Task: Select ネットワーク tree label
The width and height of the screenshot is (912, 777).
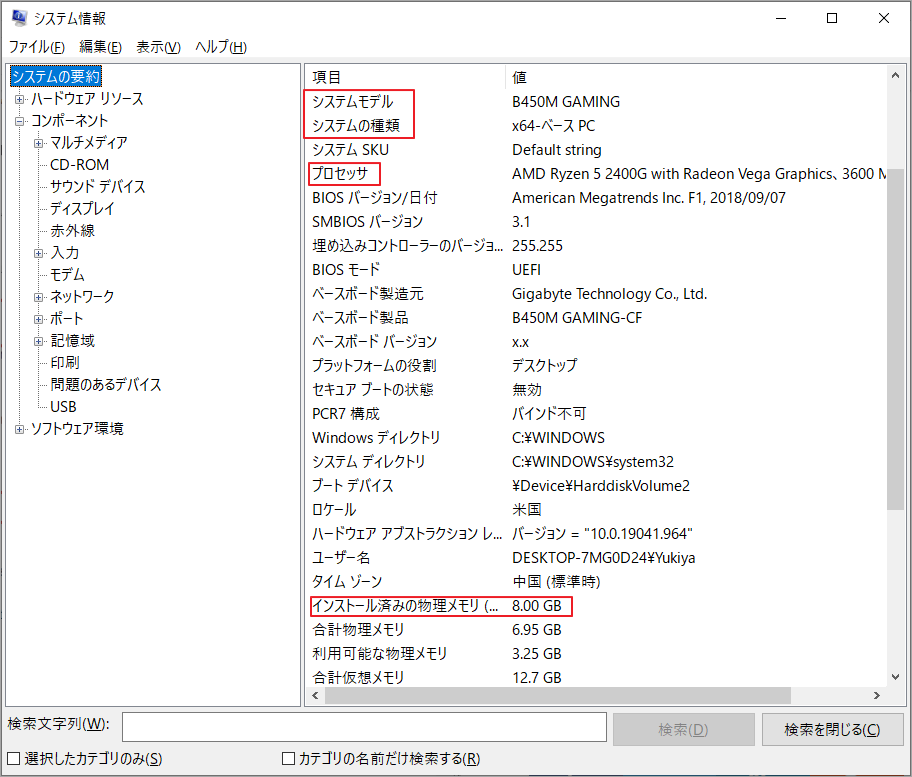Action: (x=82, y=297)
